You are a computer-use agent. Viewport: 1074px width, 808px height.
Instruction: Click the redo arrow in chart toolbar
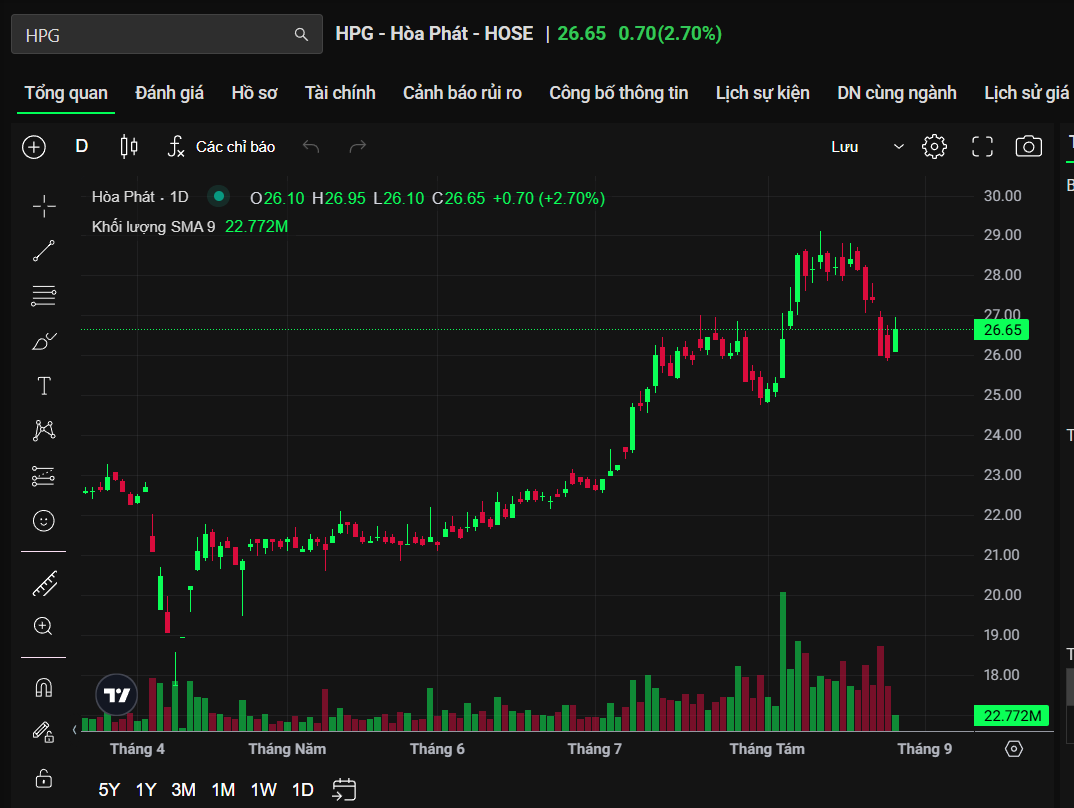358,147
